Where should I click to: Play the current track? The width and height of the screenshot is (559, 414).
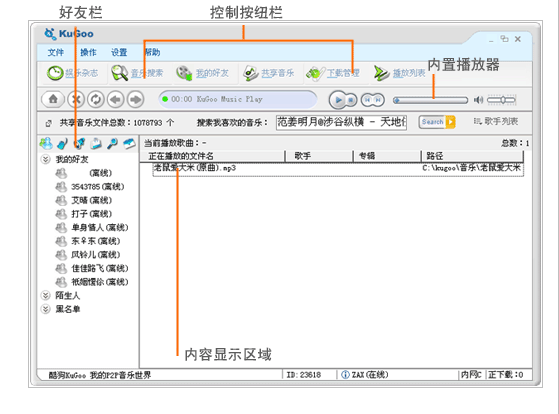[x=338, y=100]
